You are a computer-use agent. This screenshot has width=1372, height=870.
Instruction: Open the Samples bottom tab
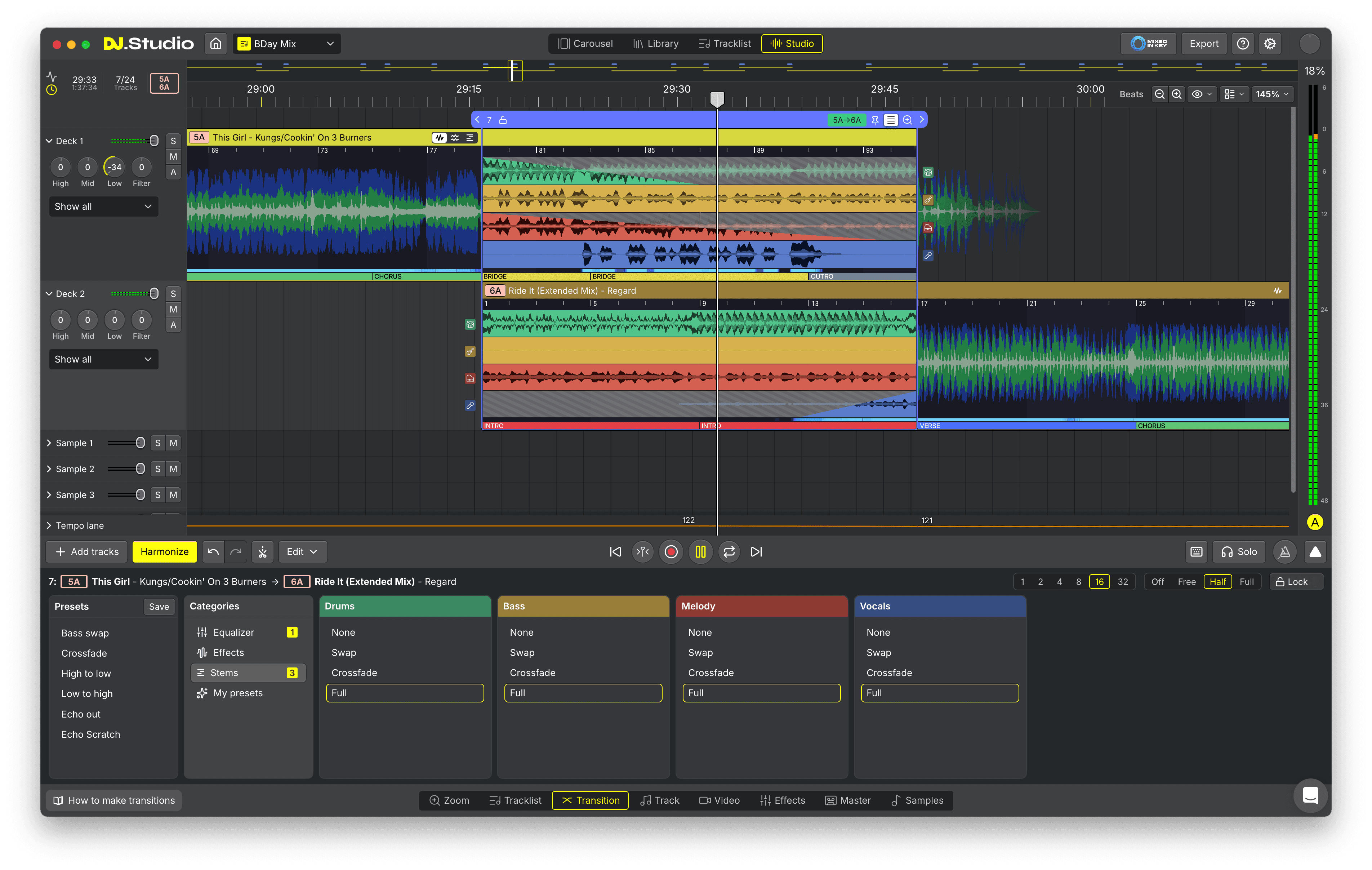pyautogui.click(x=917, y=800)
